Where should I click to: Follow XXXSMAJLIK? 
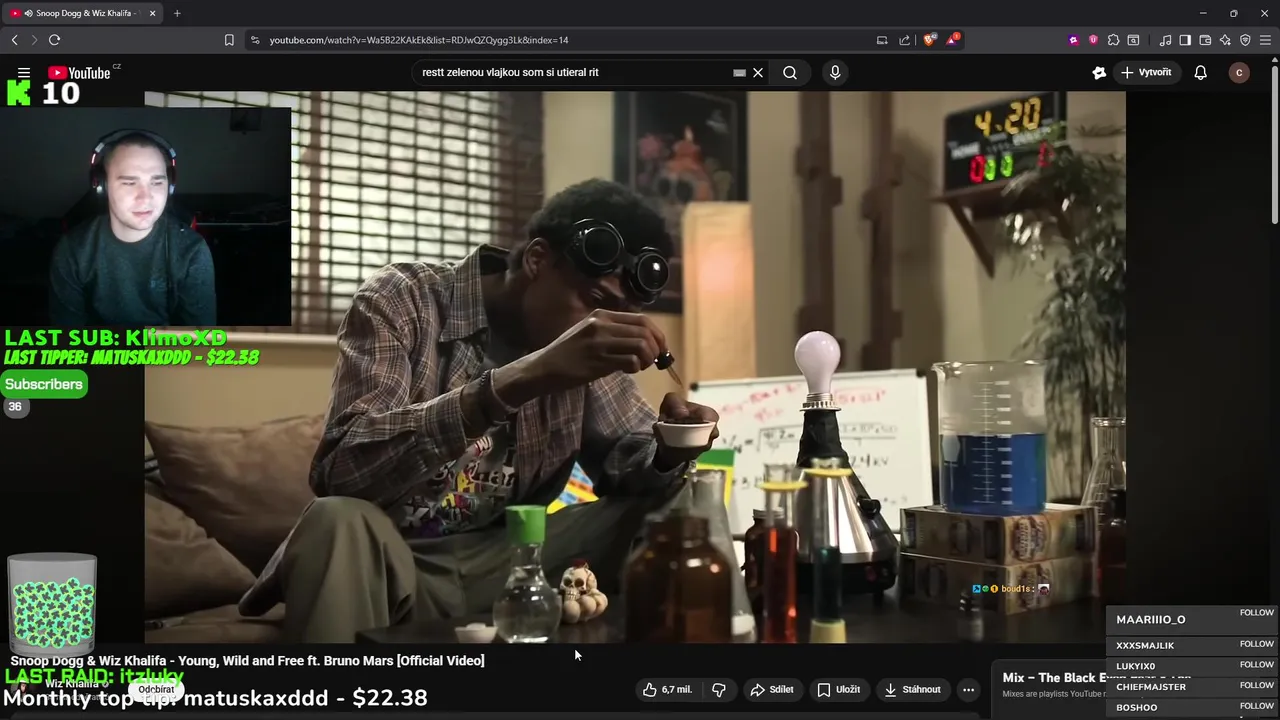(x=1257, y=644)
